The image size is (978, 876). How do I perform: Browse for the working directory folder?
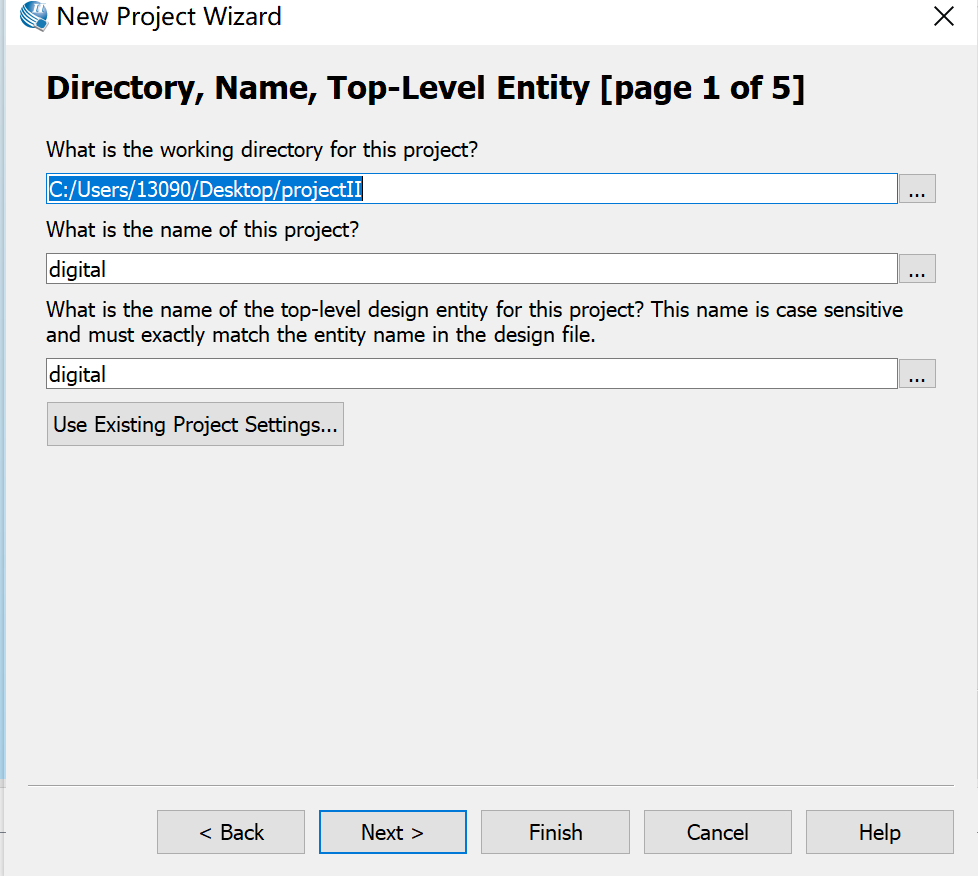pos(917,189)
